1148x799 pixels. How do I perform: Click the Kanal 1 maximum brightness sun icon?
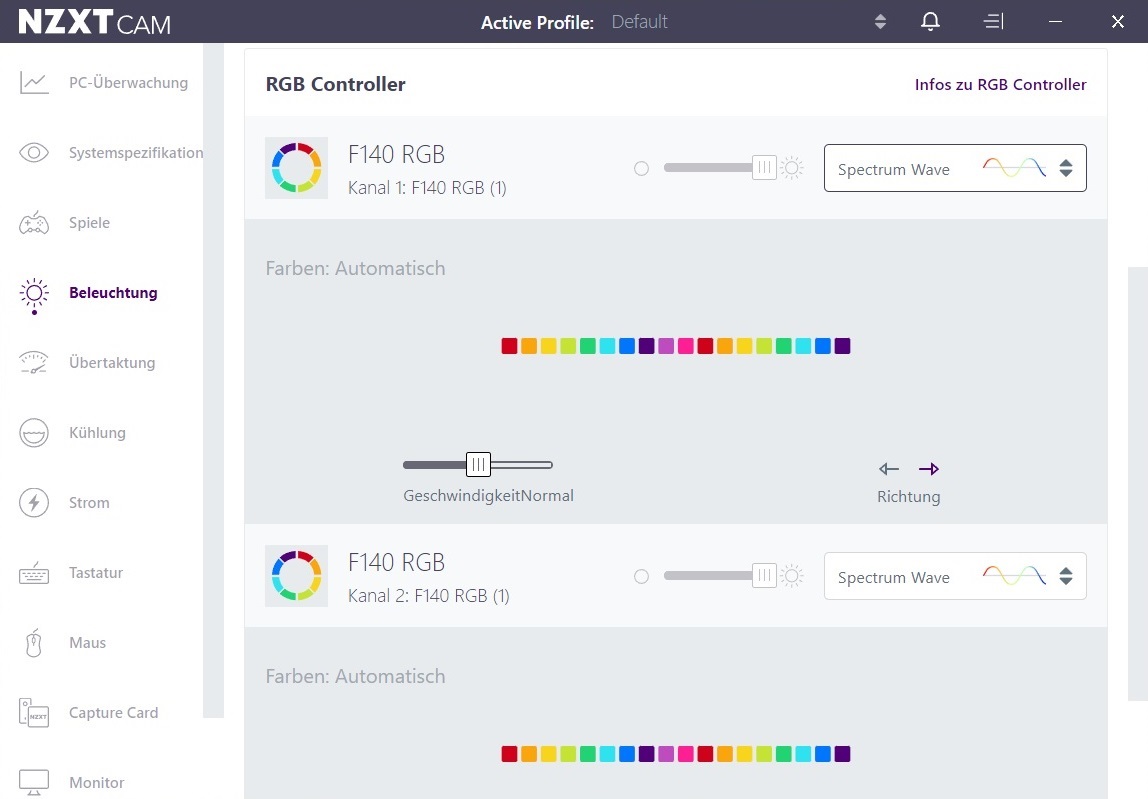pyautogui.click(x=792, y=168)
